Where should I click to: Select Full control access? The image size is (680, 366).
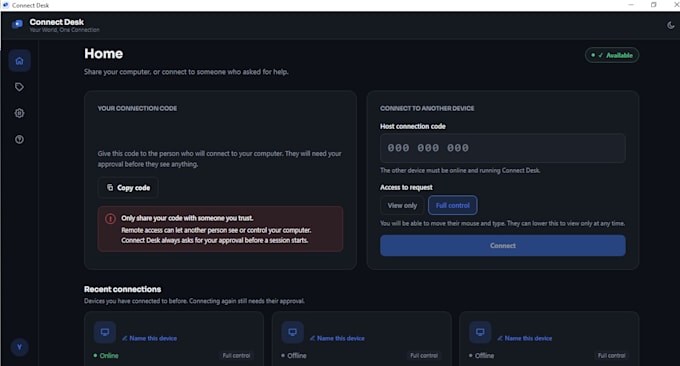click(x=452, y=206)
